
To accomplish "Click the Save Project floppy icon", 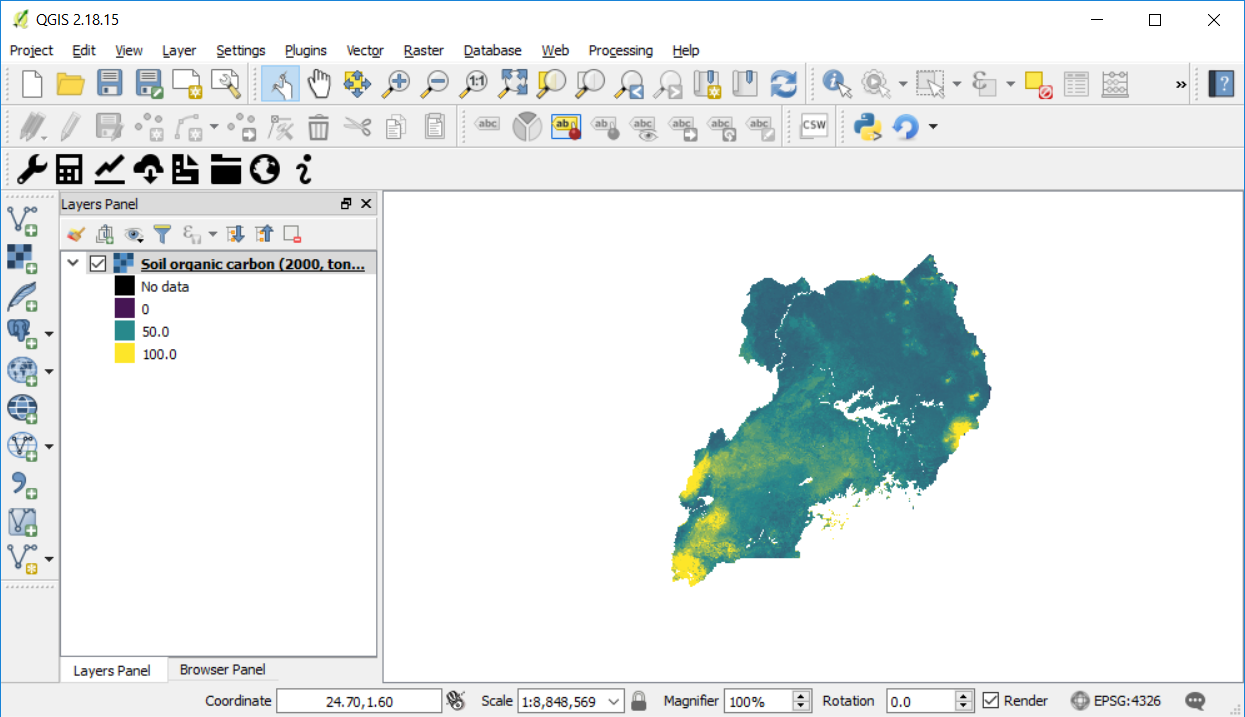I will [109, 84].
